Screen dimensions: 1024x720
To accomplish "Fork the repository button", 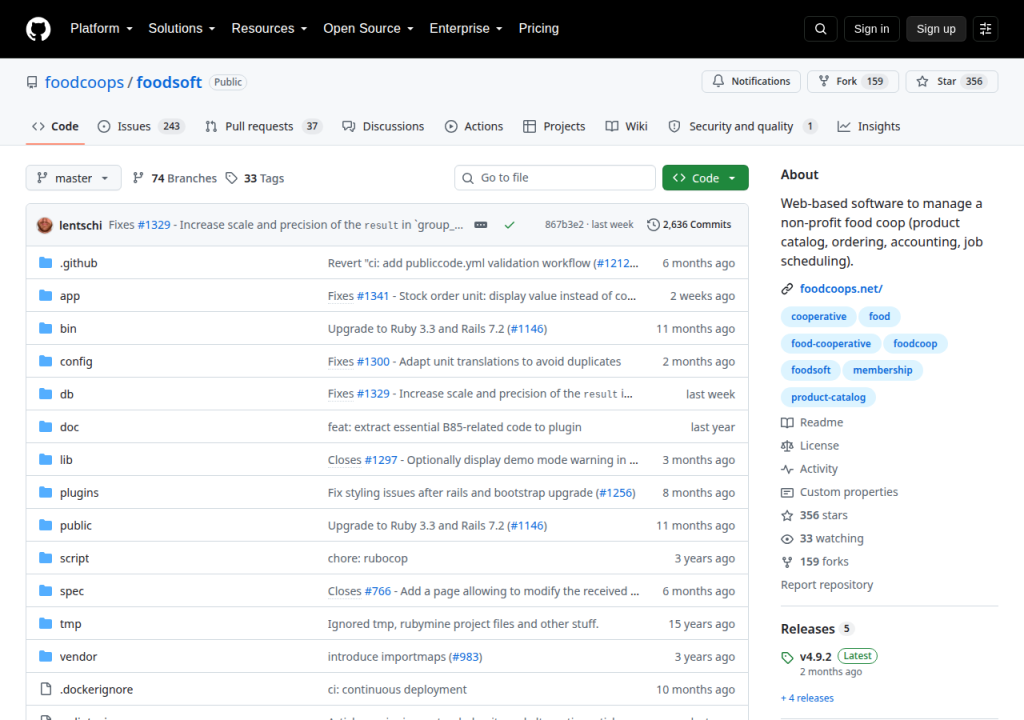I will pos(853,82).
